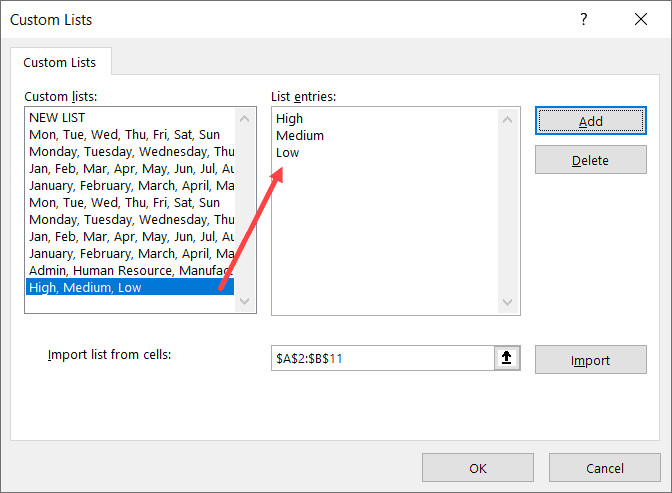Delete the selected custom list
The image size is (672, 493).
coord(589,160)
